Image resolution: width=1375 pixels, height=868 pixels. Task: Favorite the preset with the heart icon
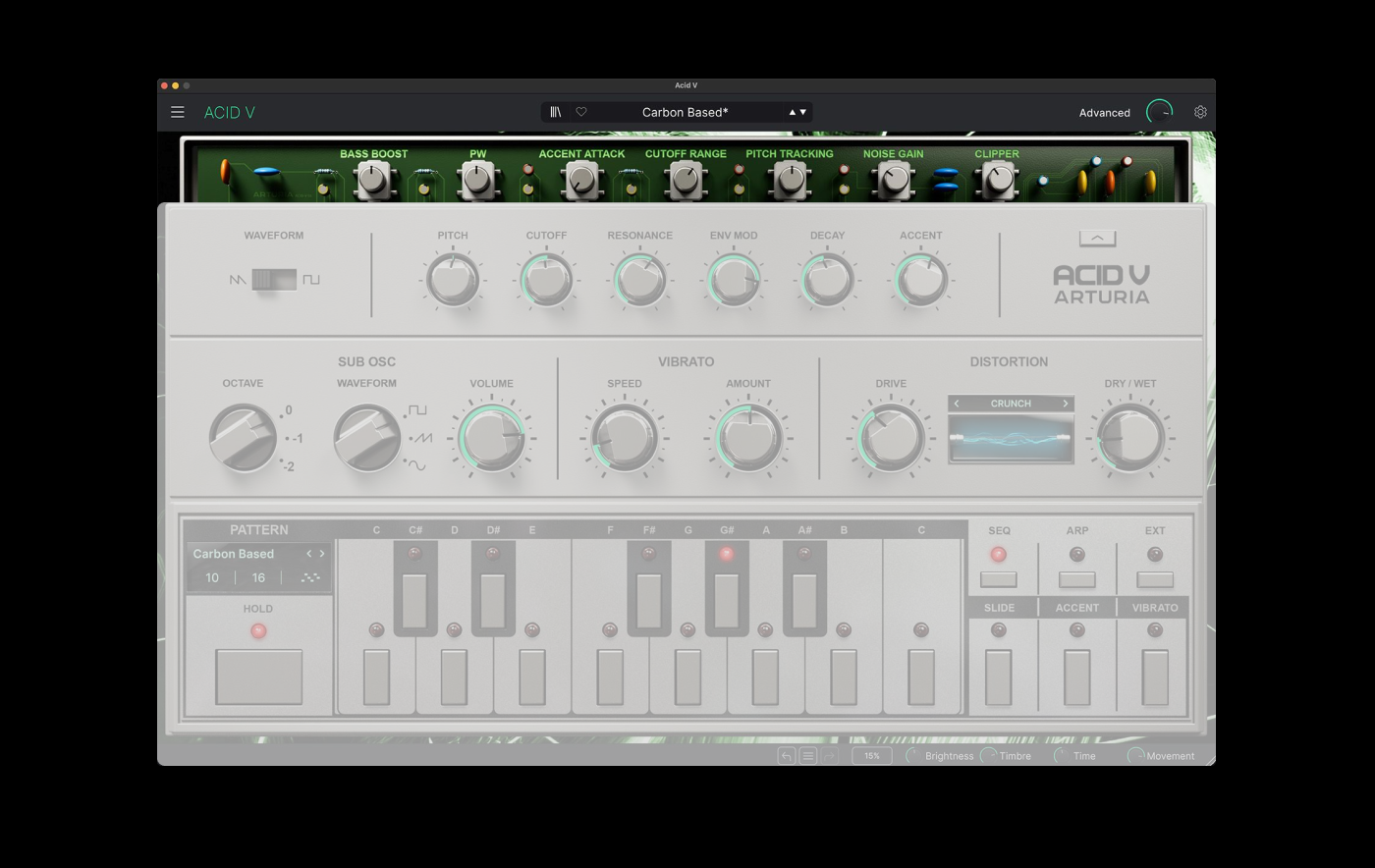(x=581, y=112)
